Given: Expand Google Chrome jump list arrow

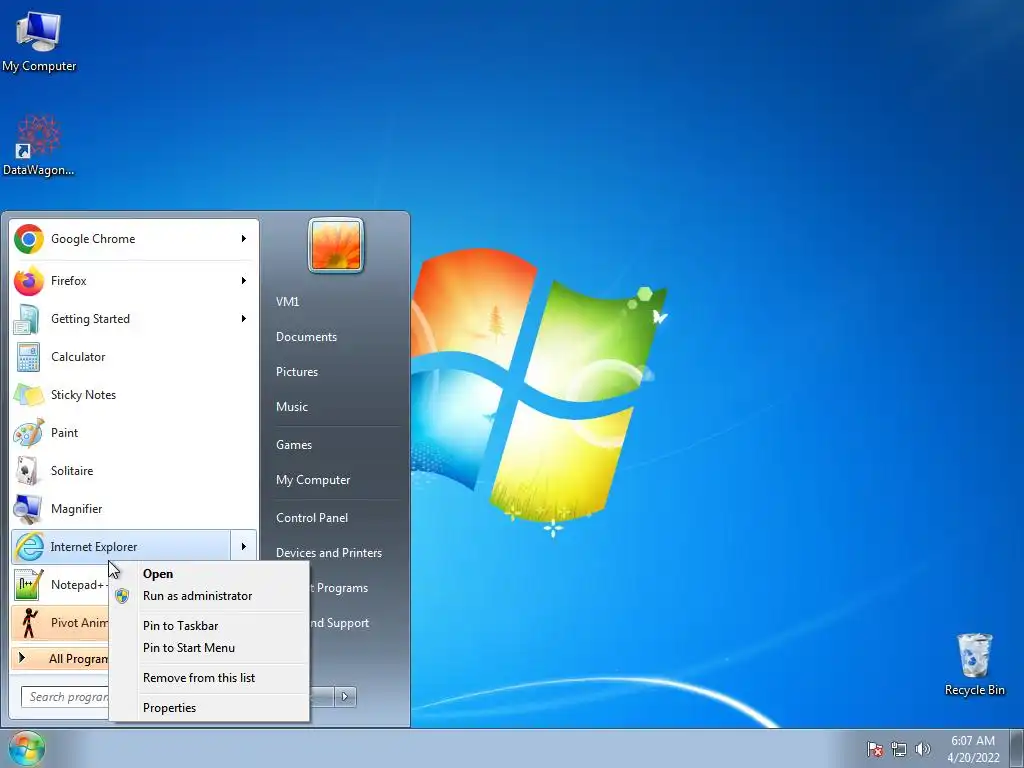Looking at the screenshot, I should (x=244, y=239).
